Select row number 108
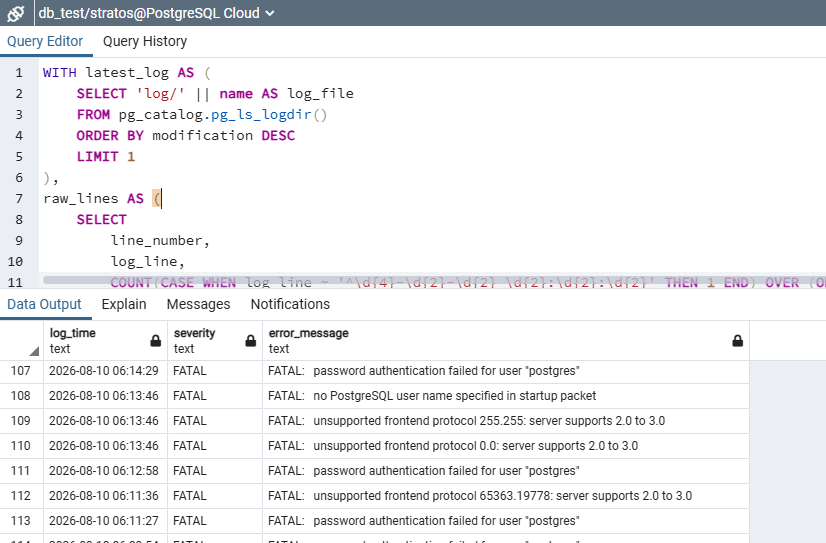Image resolution: width=826 pixels, height=543 pixels. (x=21, y=396)
